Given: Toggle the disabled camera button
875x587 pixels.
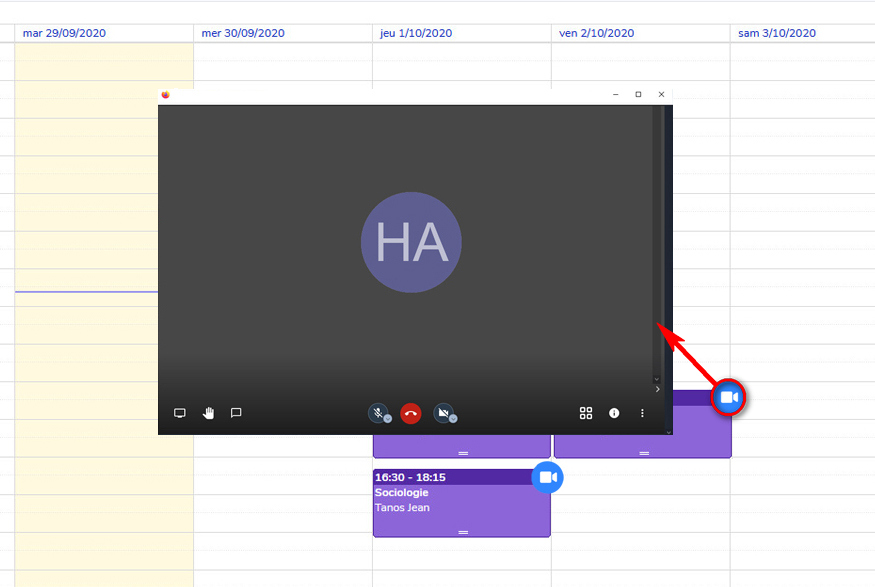Looking at the screenshot, I should 444,413.
